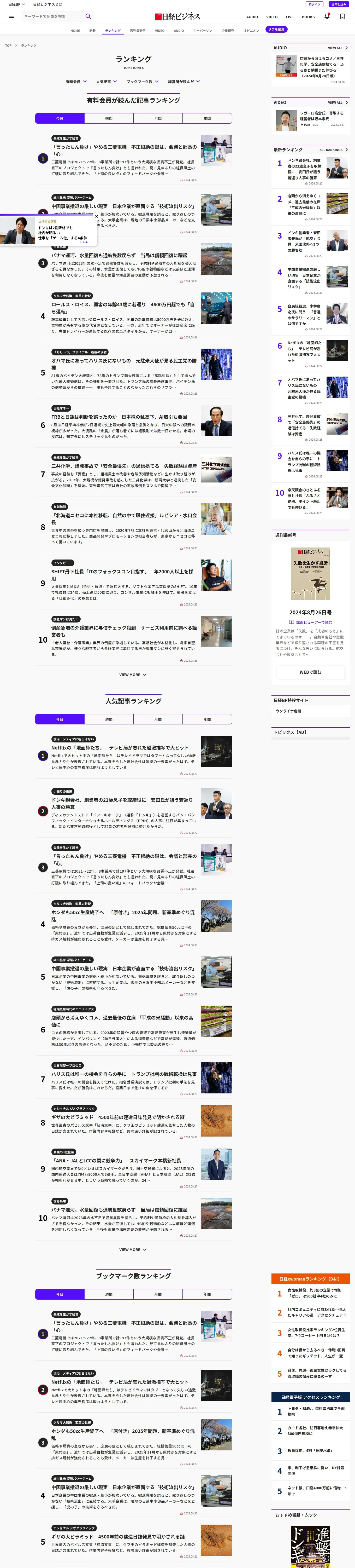The image size is (355, 1568).
Task: Open VIEW ALL in VIDEO sidebar
Action: [338, 102]
